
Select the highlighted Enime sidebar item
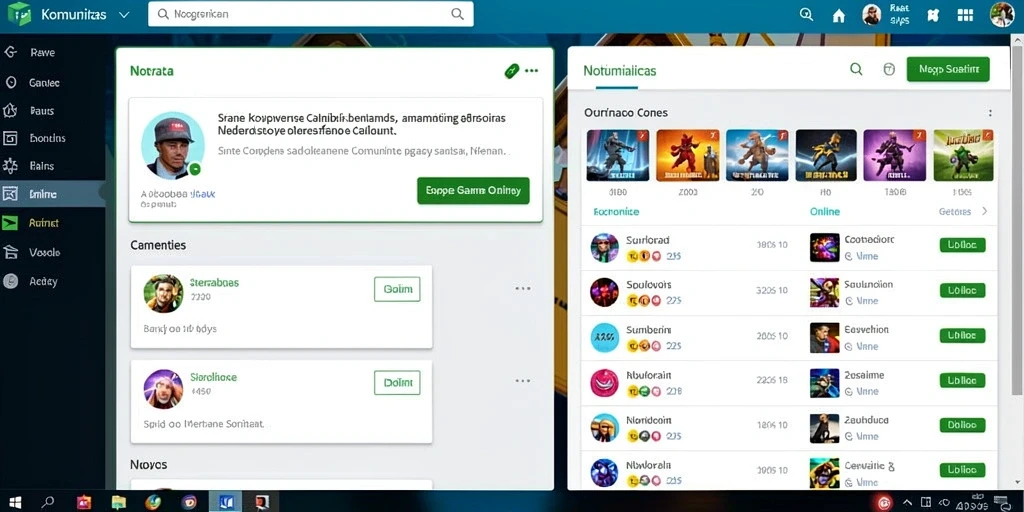[52, 194]
